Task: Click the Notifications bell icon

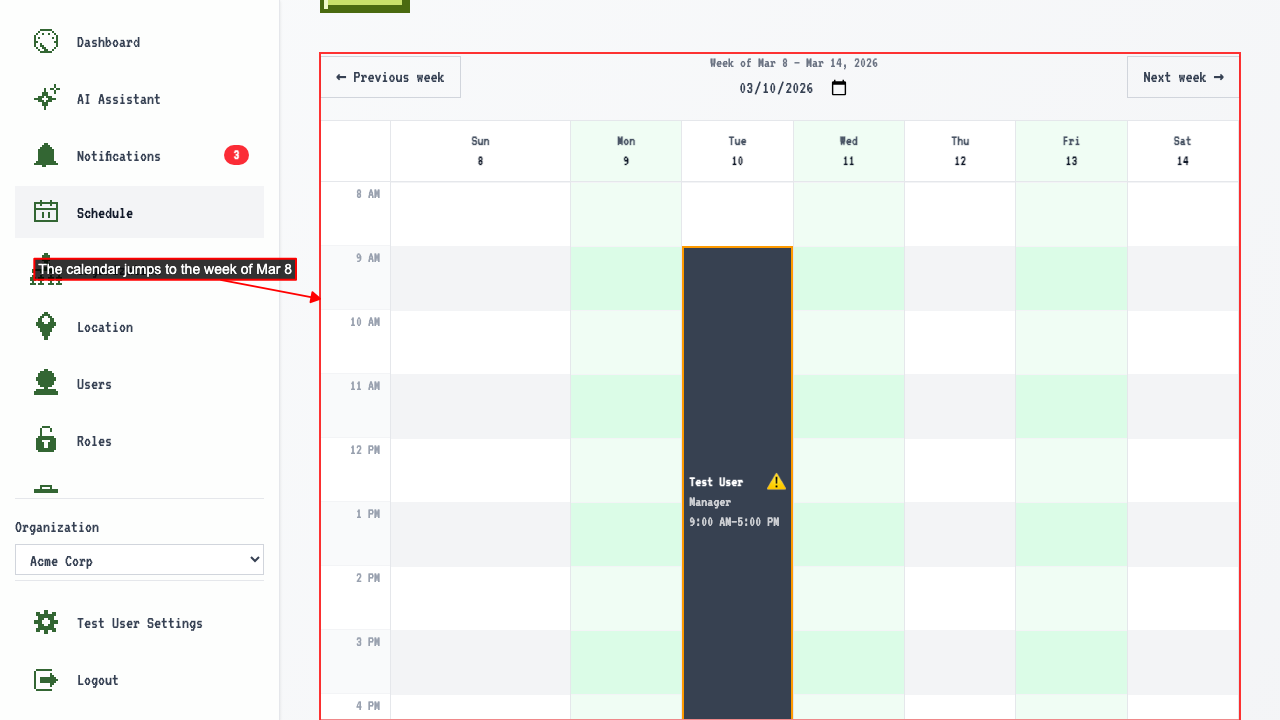Action: click(x=46, y=155)
